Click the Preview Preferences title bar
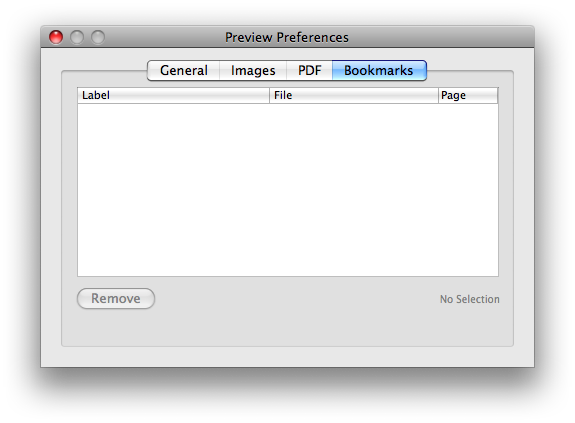This screenshot has width=575, height=423. [x=287, y=37]
